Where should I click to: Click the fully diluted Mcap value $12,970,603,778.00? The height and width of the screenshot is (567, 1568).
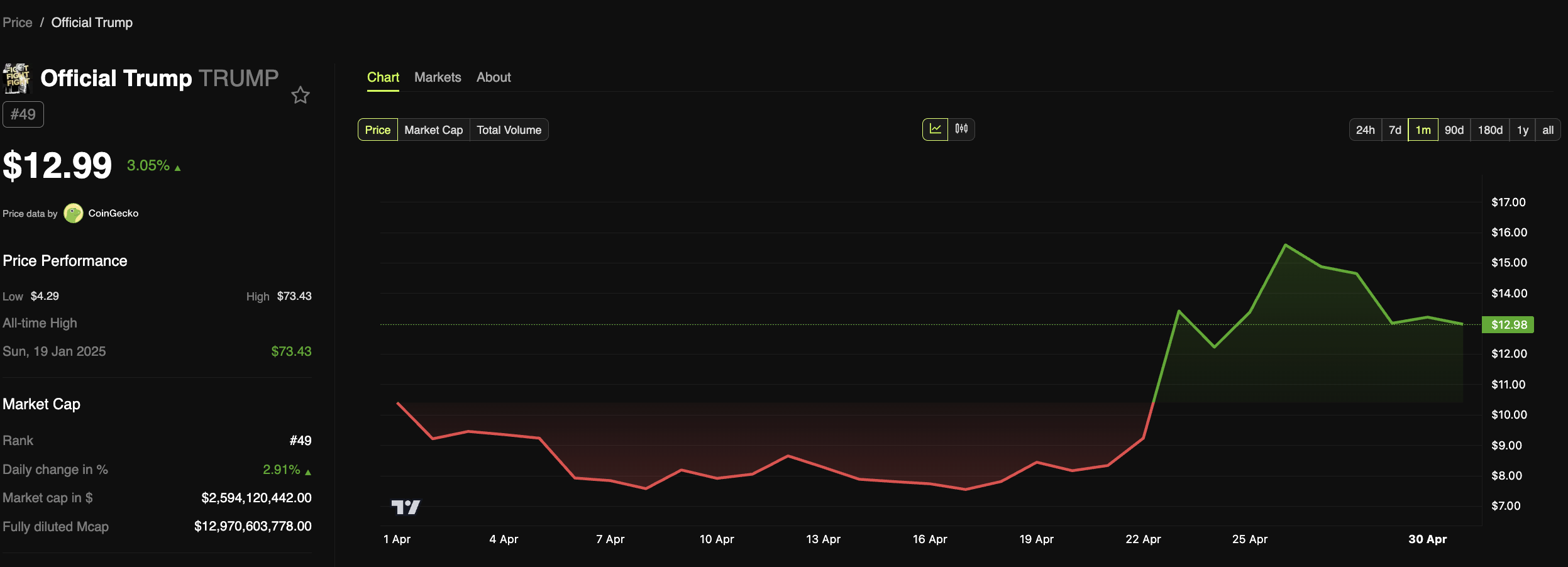coord(253,526)
